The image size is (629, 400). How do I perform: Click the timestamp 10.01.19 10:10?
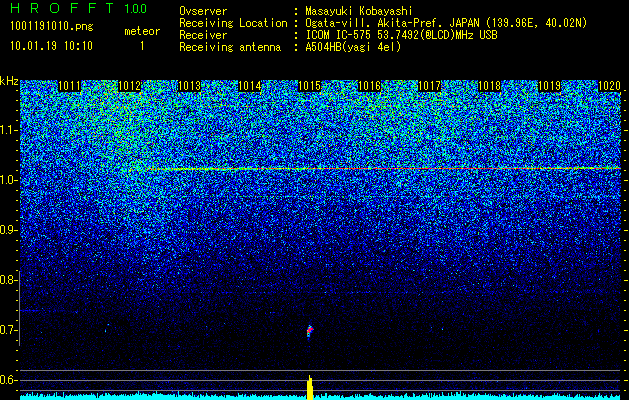pos(52,46)
